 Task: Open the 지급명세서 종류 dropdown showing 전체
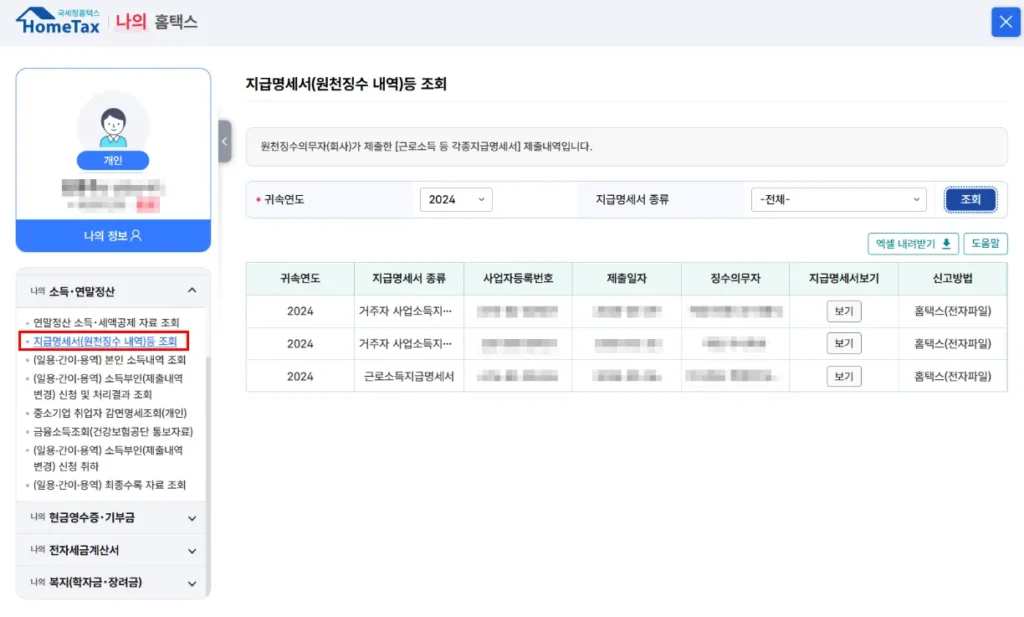(x=838, y=199)
